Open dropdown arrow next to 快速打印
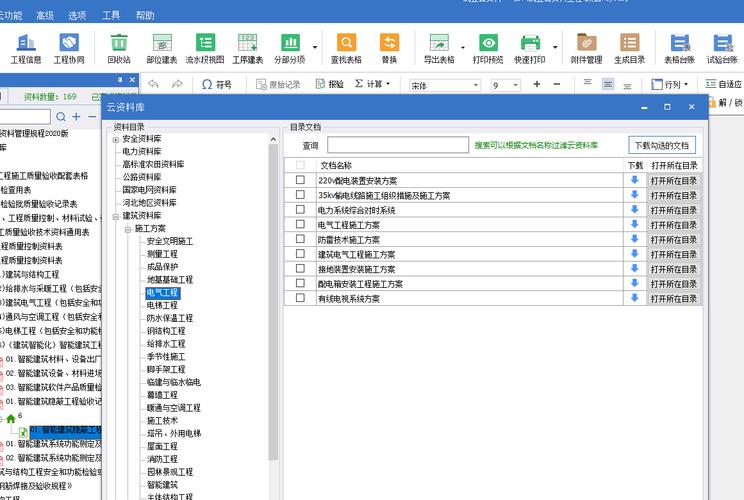 555,47
